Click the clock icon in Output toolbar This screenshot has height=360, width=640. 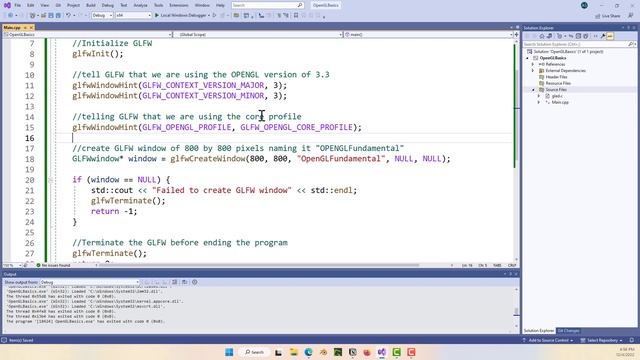tap(195, 282)
